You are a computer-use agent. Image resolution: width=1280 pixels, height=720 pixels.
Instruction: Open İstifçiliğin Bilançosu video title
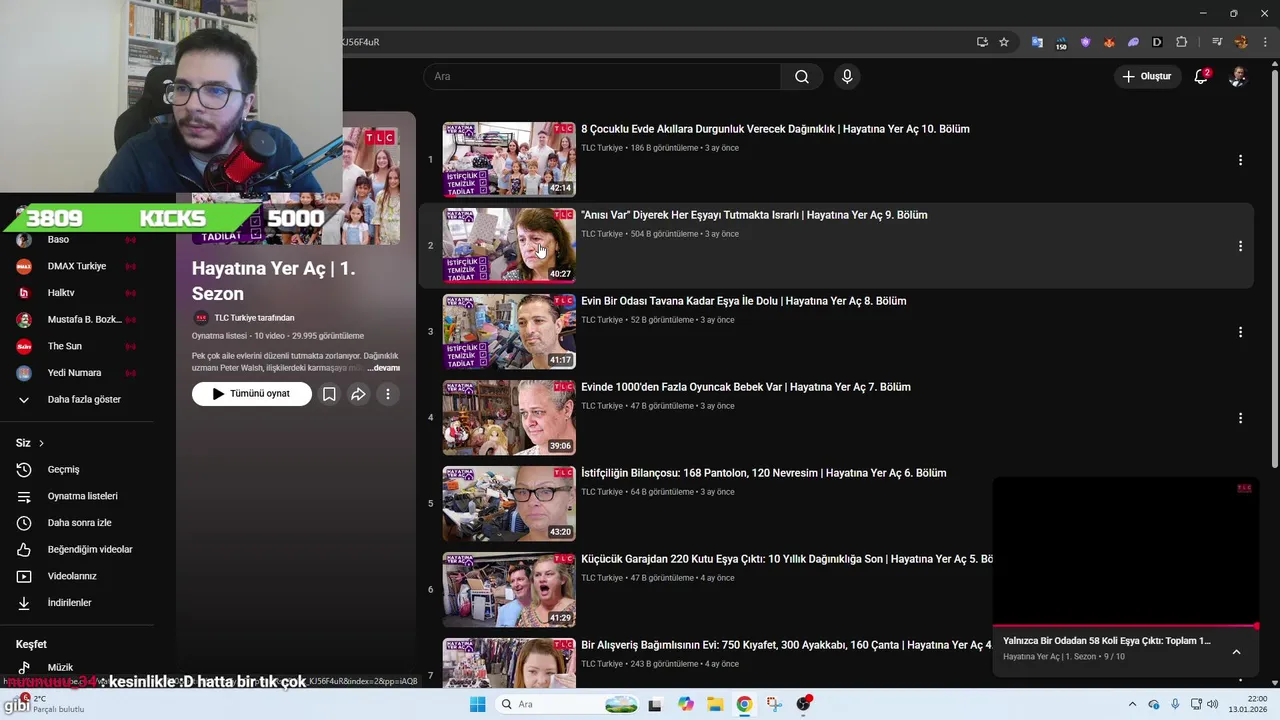pyautogui.click(x=764, y=473)
